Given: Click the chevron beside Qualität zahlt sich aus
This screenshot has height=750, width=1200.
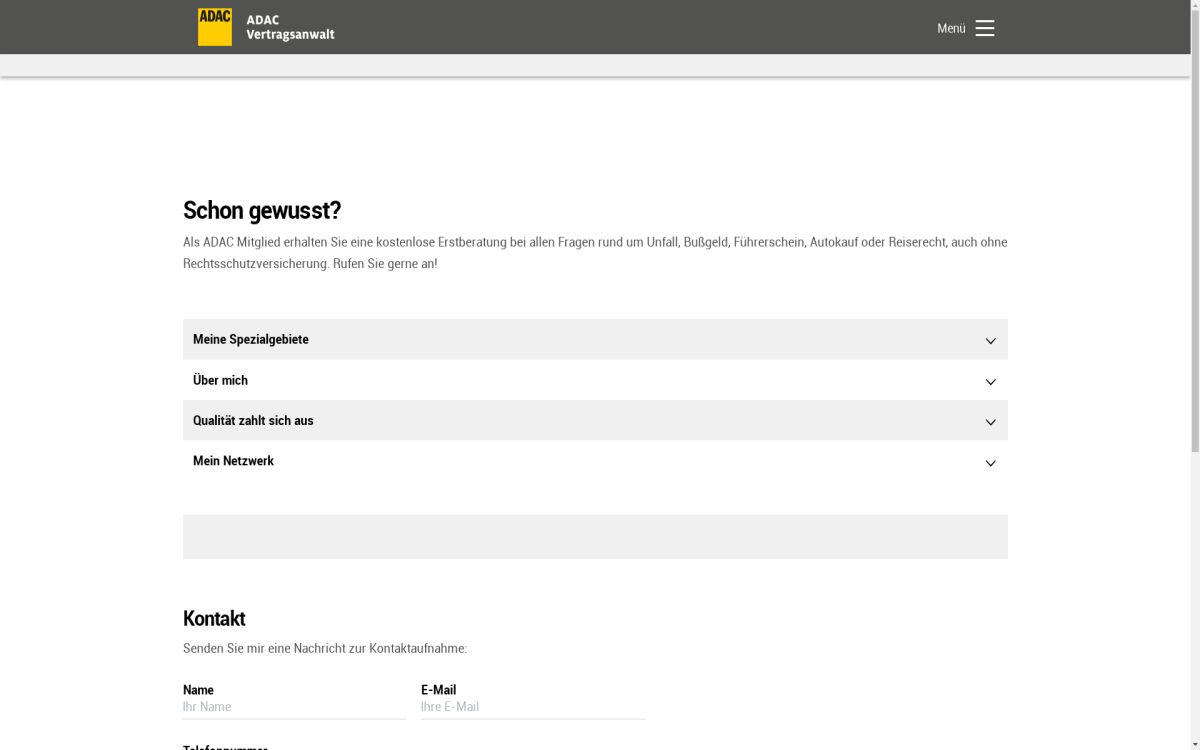Looking at the screenshot, I should click(x=990, y=421).
